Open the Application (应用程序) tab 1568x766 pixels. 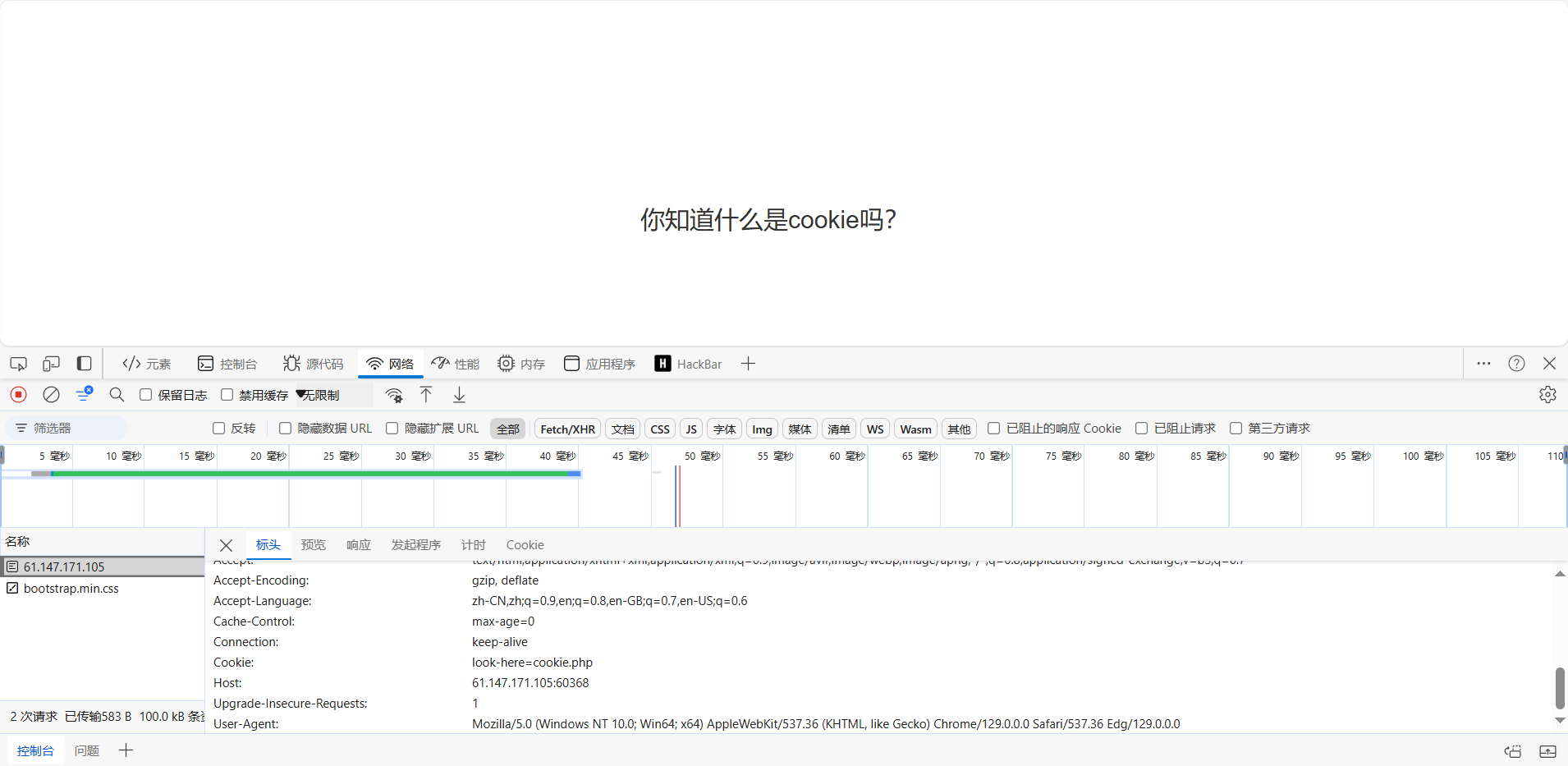[x=599, y=364]
